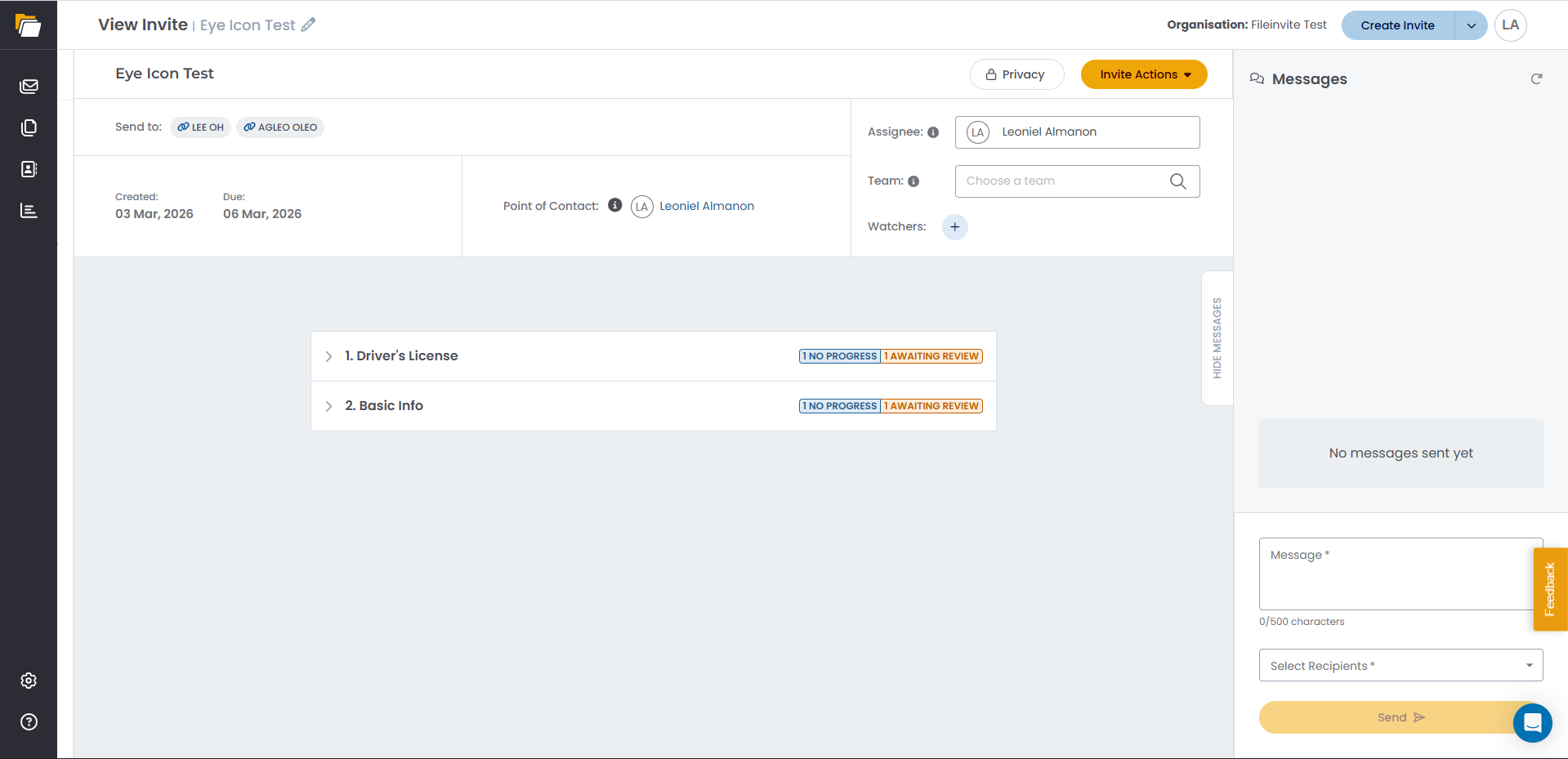Open the help question mark icon
Screen dimensions: 1568x759
(x=29, y=722)
